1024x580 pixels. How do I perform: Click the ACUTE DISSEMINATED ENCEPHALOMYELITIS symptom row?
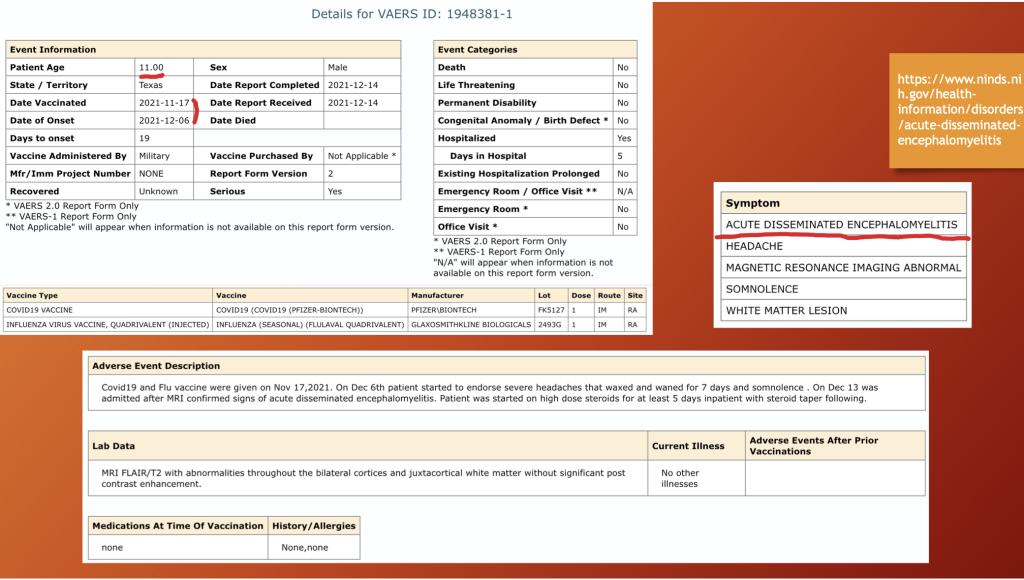pos(840,225)
